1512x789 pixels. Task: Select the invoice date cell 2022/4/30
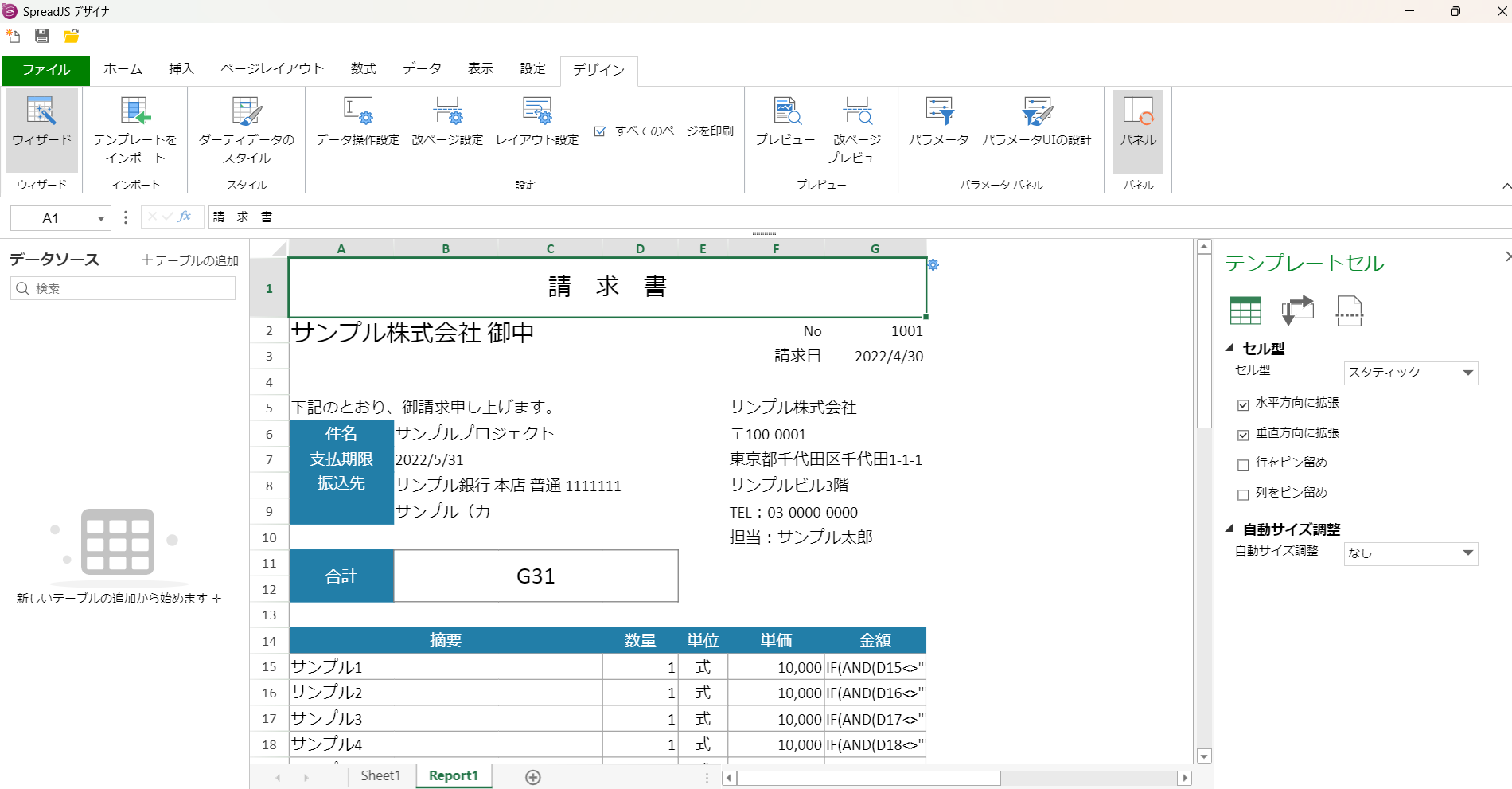[875, 357]
